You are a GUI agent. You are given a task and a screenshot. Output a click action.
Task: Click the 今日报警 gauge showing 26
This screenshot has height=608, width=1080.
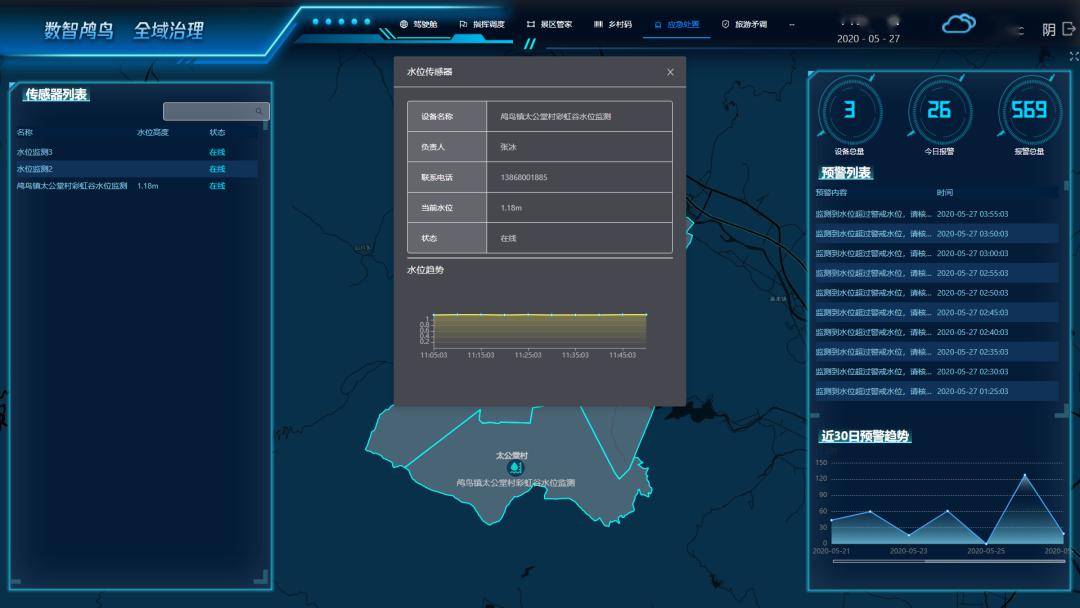pos(939,110)
